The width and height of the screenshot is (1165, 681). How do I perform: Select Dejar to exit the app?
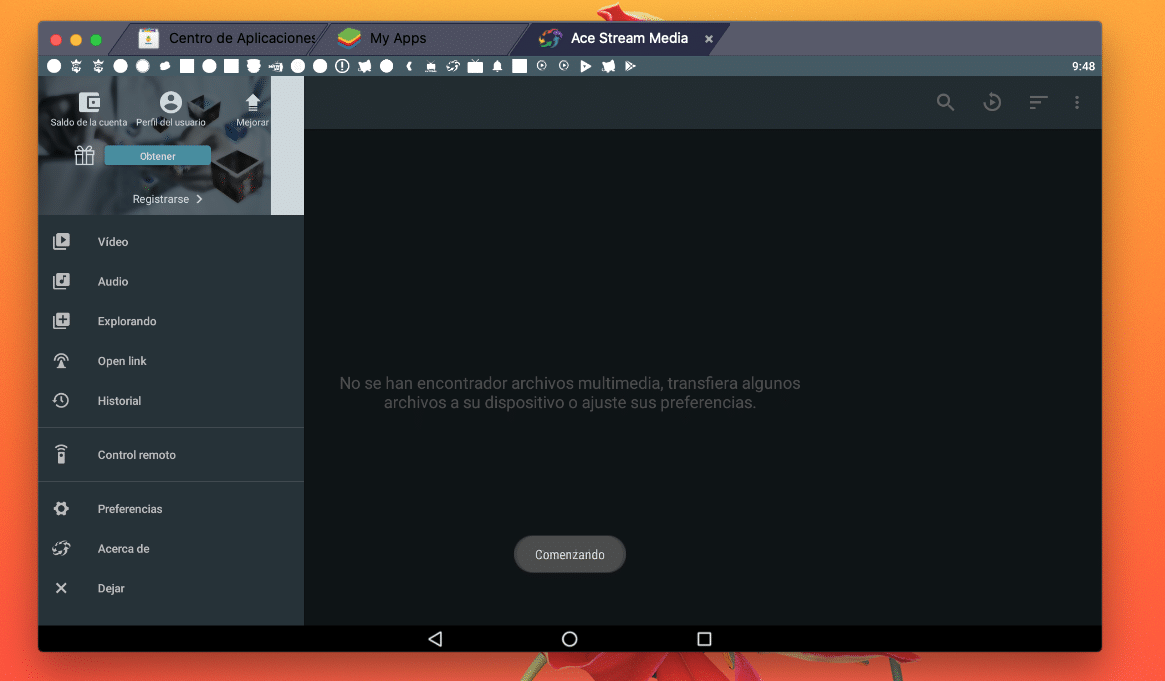coord(61,588)
